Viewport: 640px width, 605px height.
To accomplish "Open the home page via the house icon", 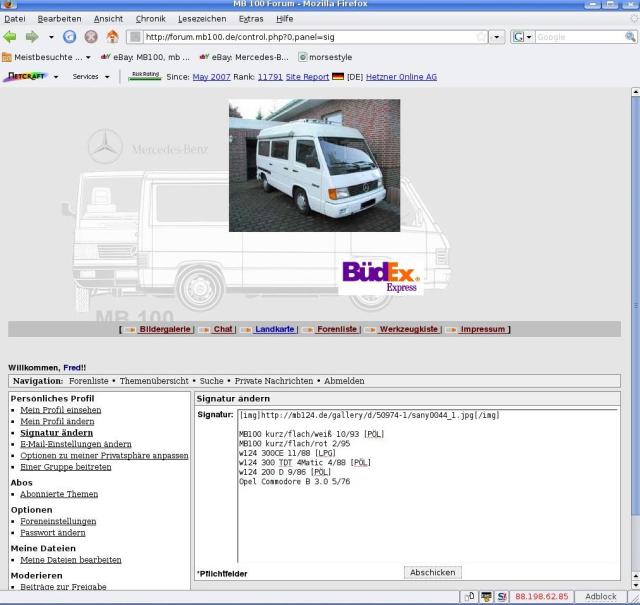I will click(x=113, y=37).
